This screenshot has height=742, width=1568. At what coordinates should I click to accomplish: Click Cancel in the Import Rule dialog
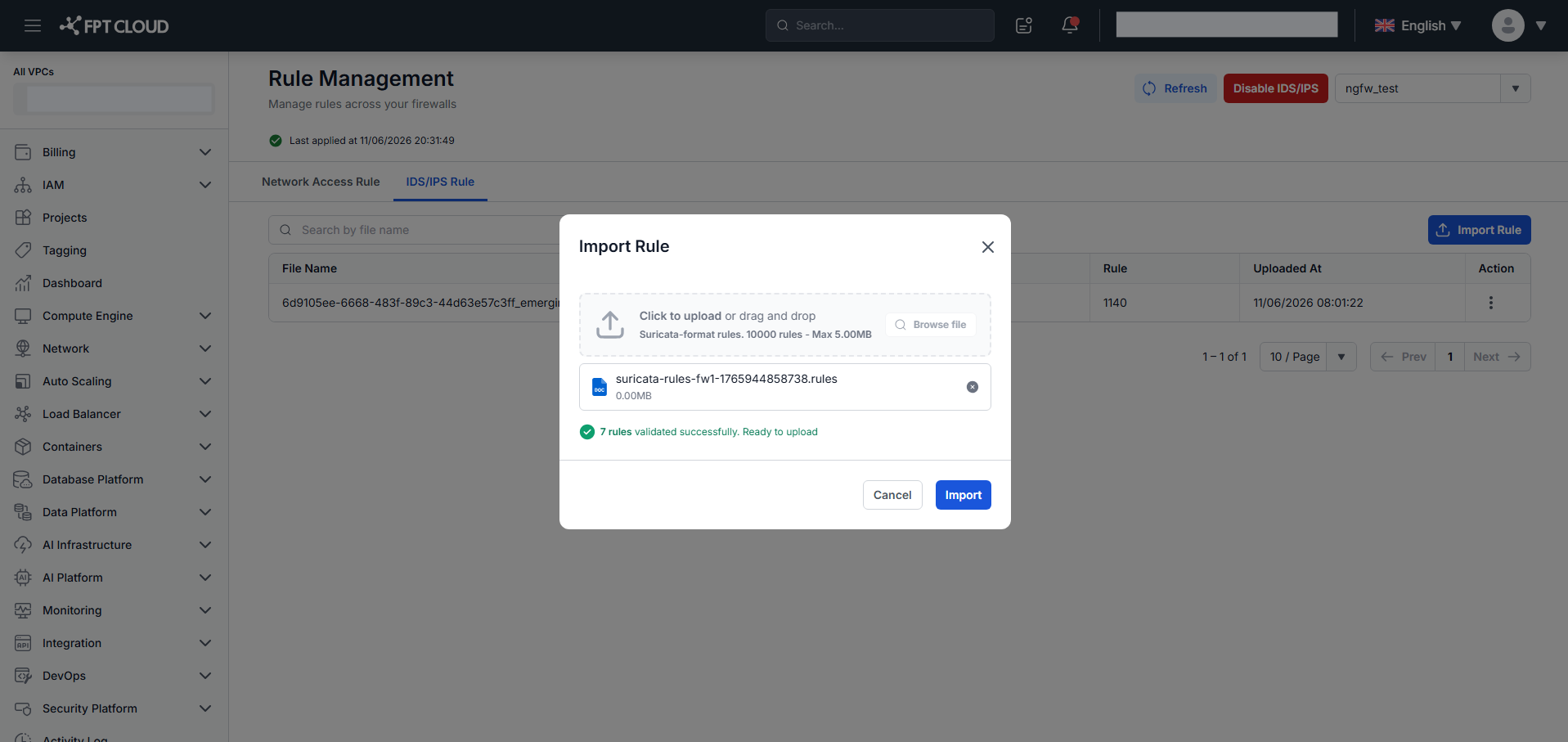click(892, 495)
